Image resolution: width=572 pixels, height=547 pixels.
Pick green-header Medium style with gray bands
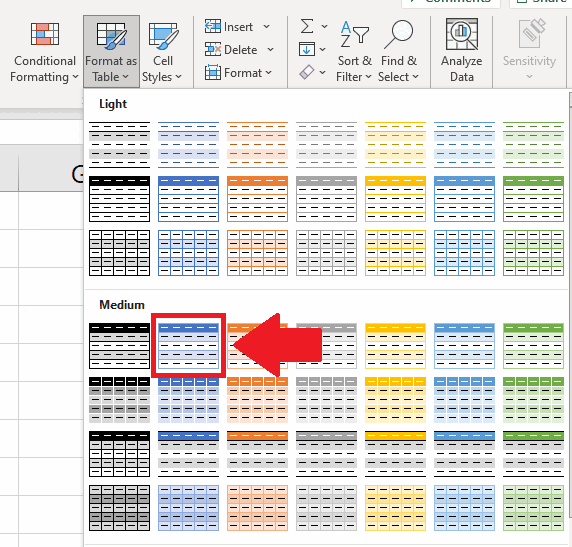tap(533, 454)
